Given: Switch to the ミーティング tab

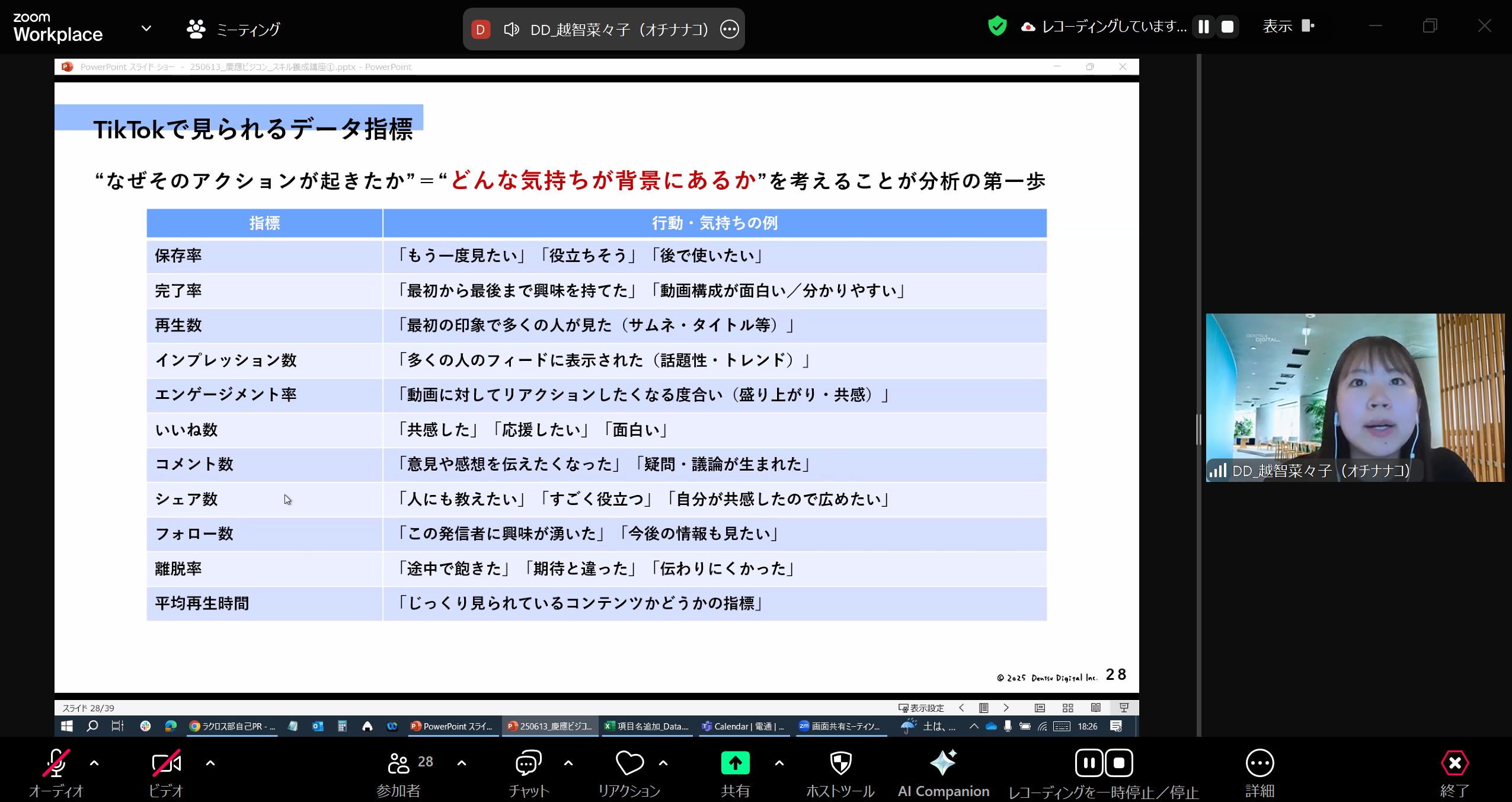Looking at the screenshot, I should coord(233,29).
